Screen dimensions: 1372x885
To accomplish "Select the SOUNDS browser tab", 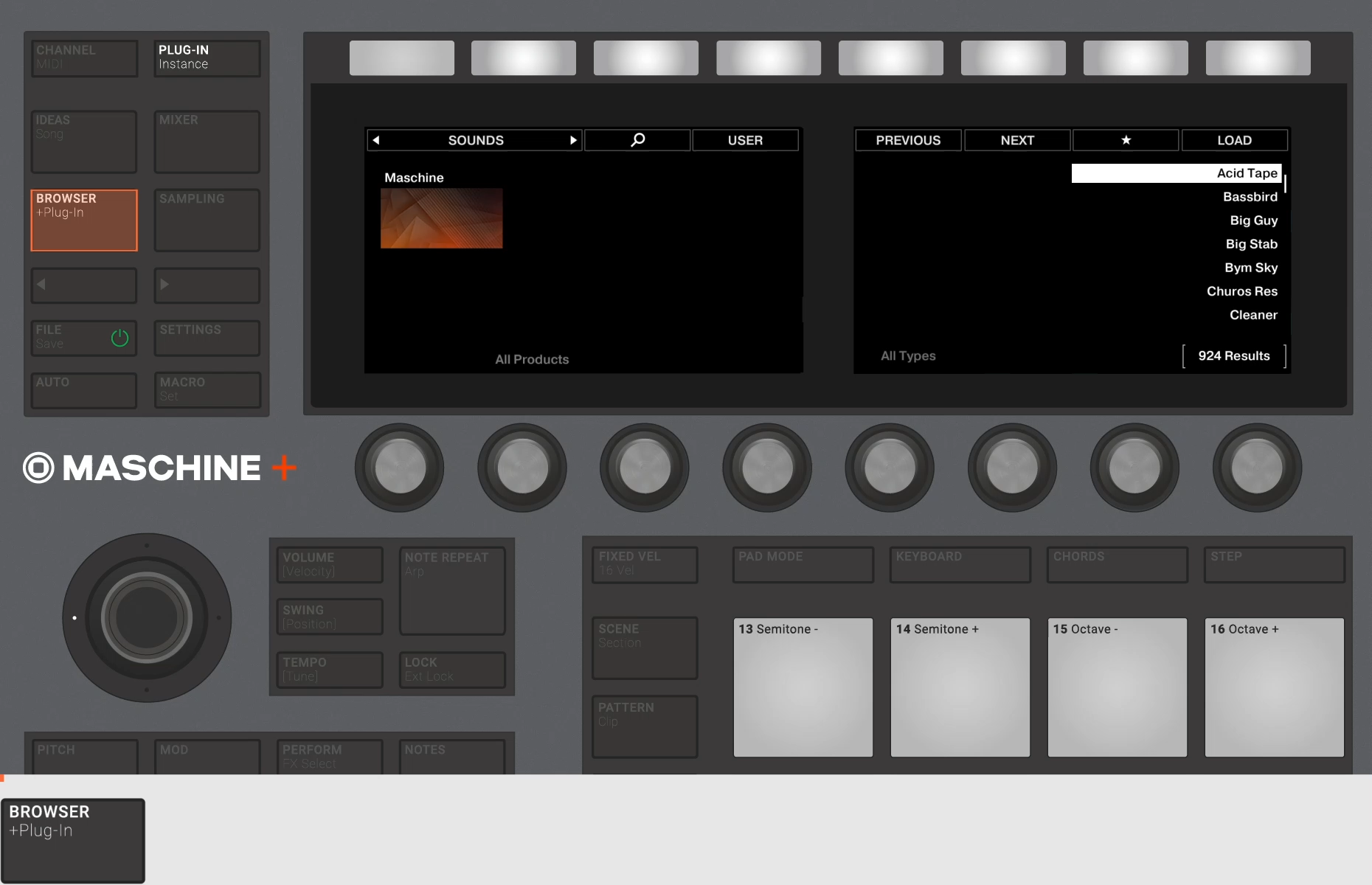I will [x=475, y=140].
